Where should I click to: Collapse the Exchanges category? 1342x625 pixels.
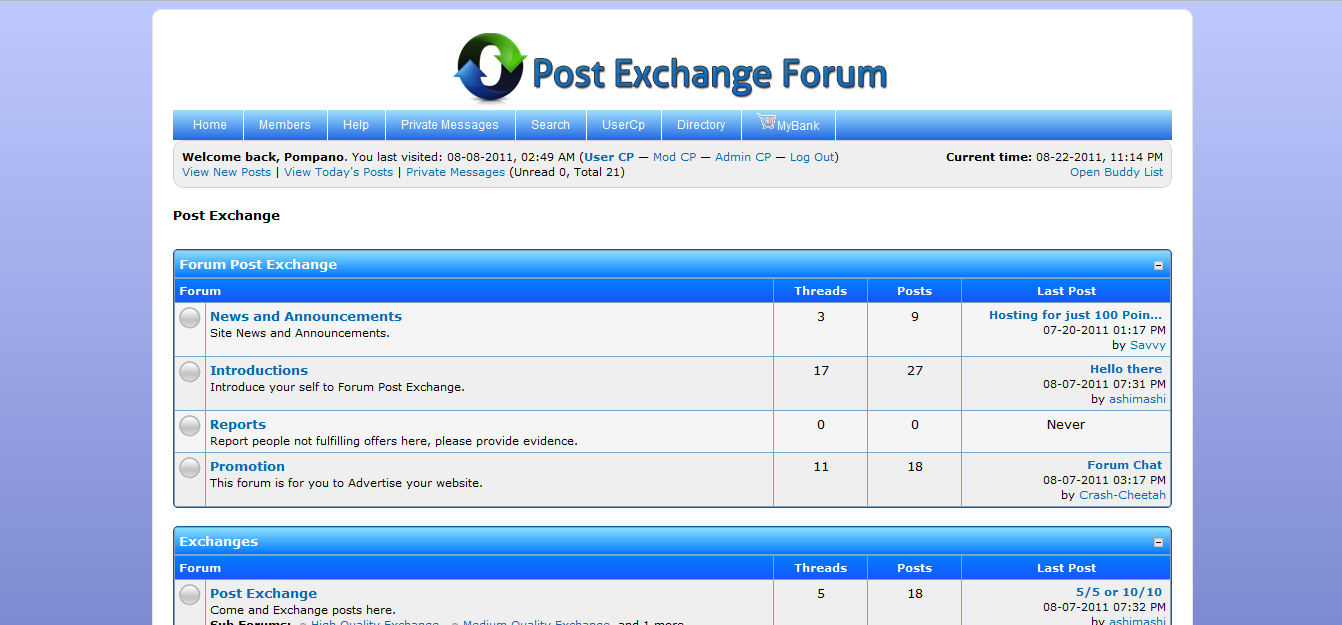click(x=1158, y=543)
